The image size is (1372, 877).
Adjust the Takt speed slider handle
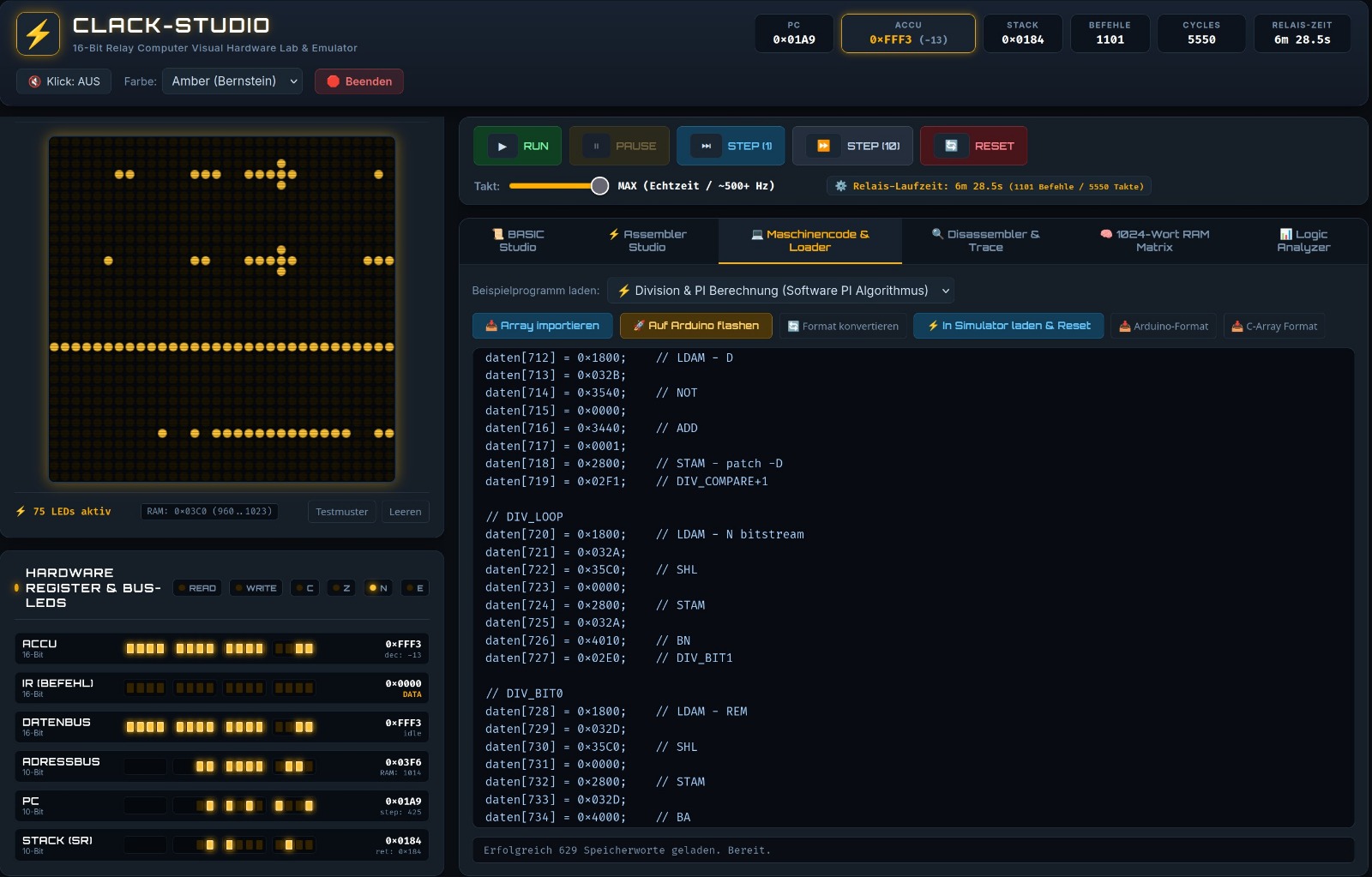tap(600, 186)
